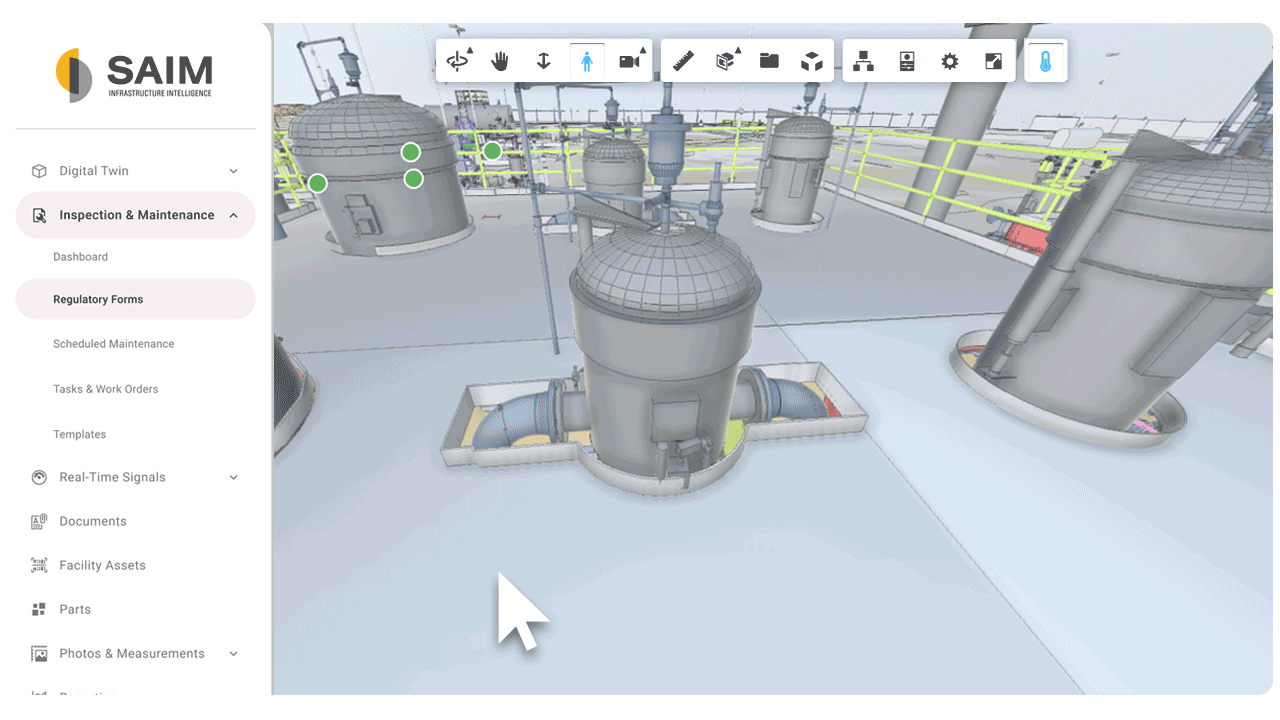Expand the Digital Twin menu chevron

234,171
